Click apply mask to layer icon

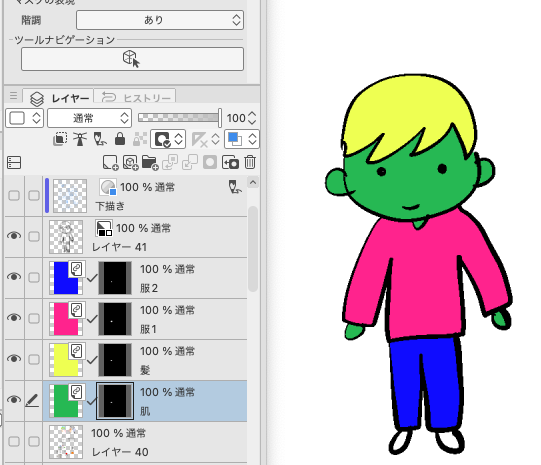(230, 162)
